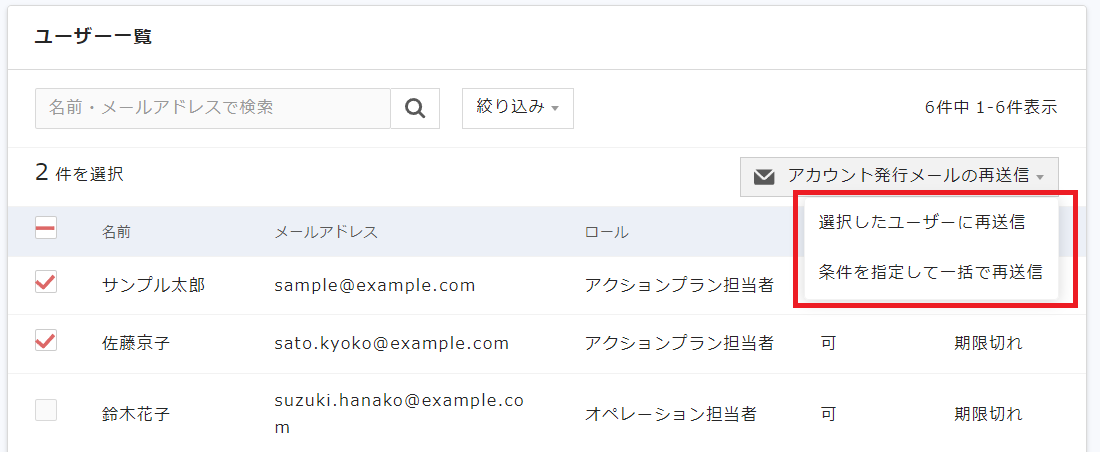The width and height of the screenshot is (1100, 452).
Task: Click the ロール column header
Action: [606, 232]
